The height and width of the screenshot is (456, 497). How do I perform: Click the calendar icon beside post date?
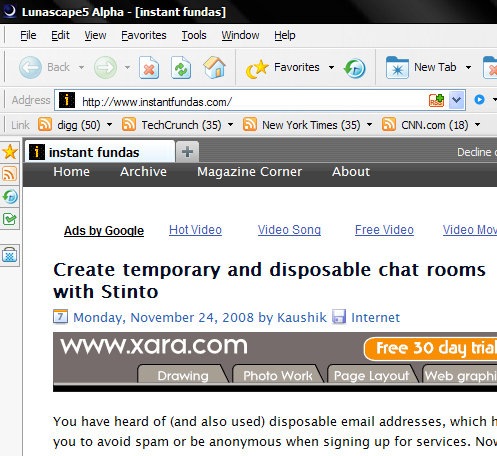(60, 317)
